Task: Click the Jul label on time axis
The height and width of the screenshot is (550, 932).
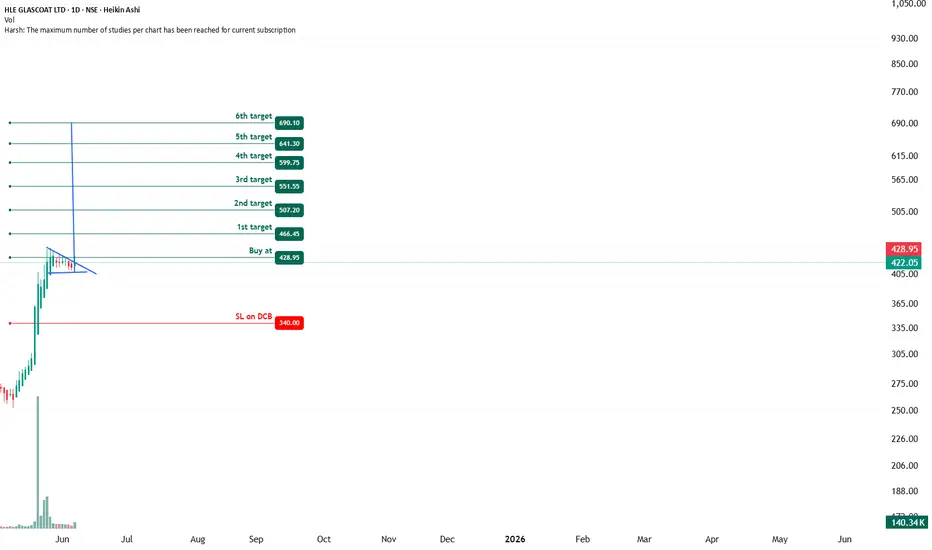Action: pyautogui.click(x=127, y=539)
